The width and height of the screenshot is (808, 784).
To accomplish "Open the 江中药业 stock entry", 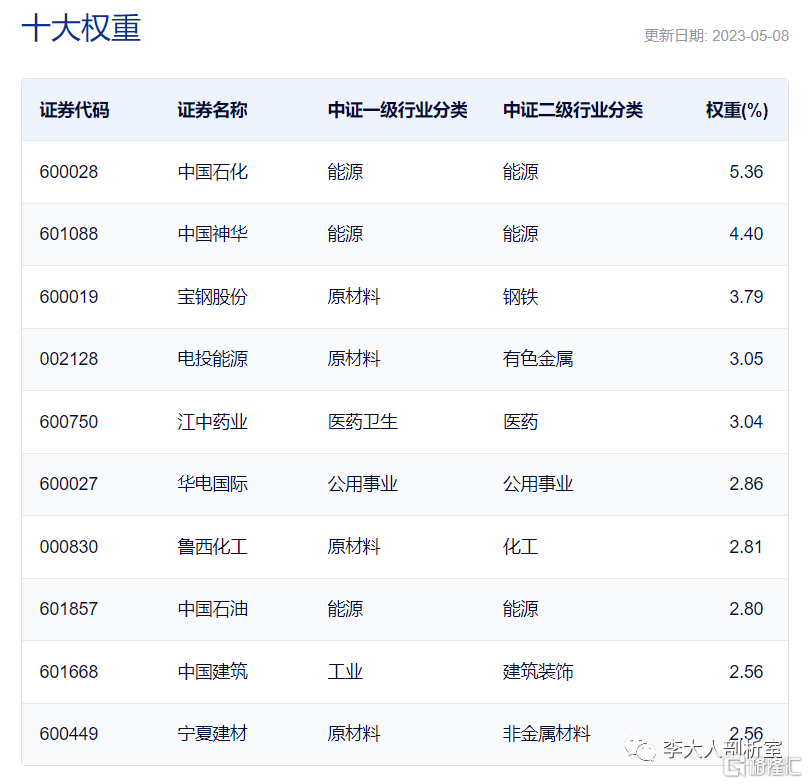I will pos(212,422).
